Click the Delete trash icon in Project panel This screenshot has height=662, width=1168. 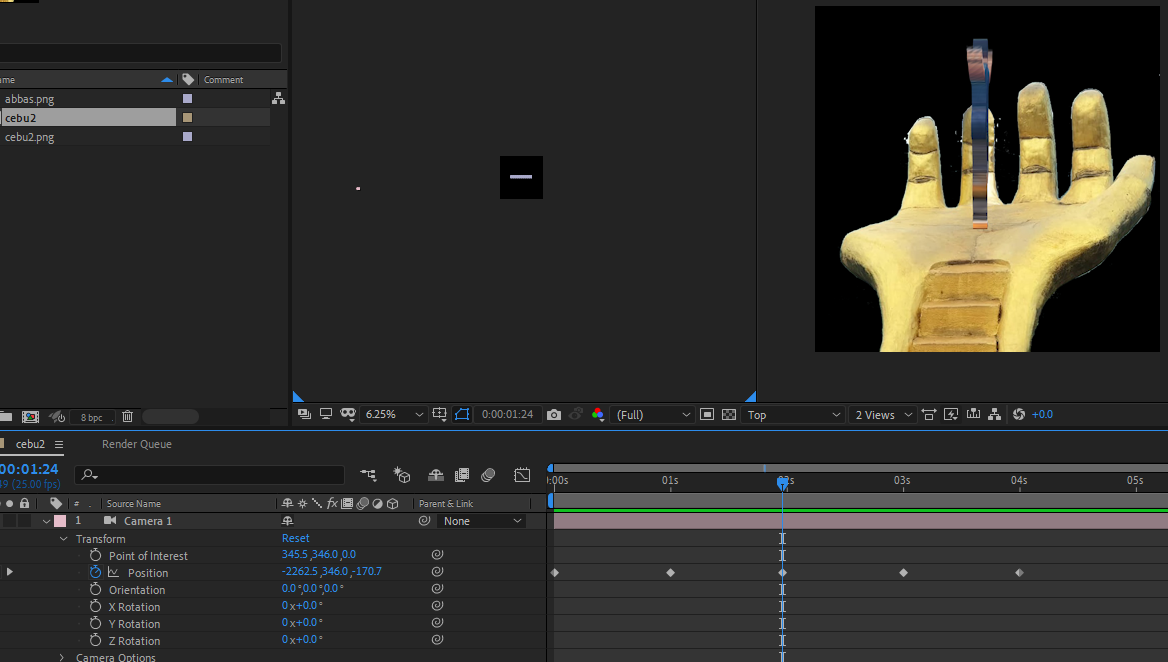pos(127,416)
